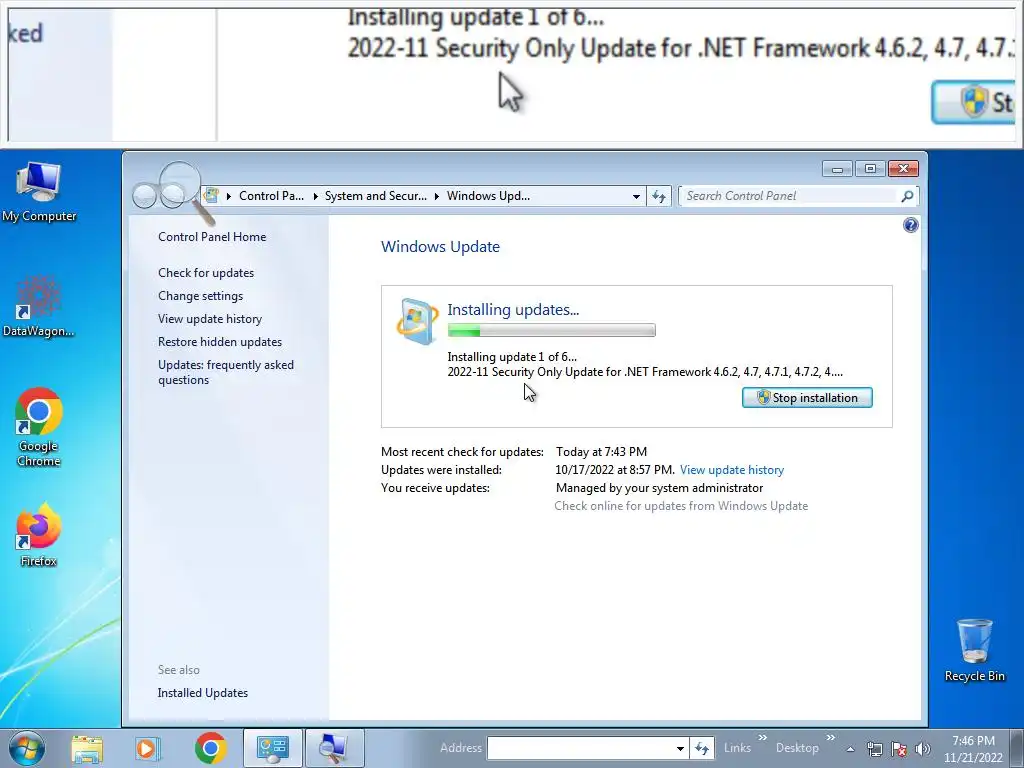
Task: Open the DataWagon desktop shortcut
Action: [x=39, y=307]
